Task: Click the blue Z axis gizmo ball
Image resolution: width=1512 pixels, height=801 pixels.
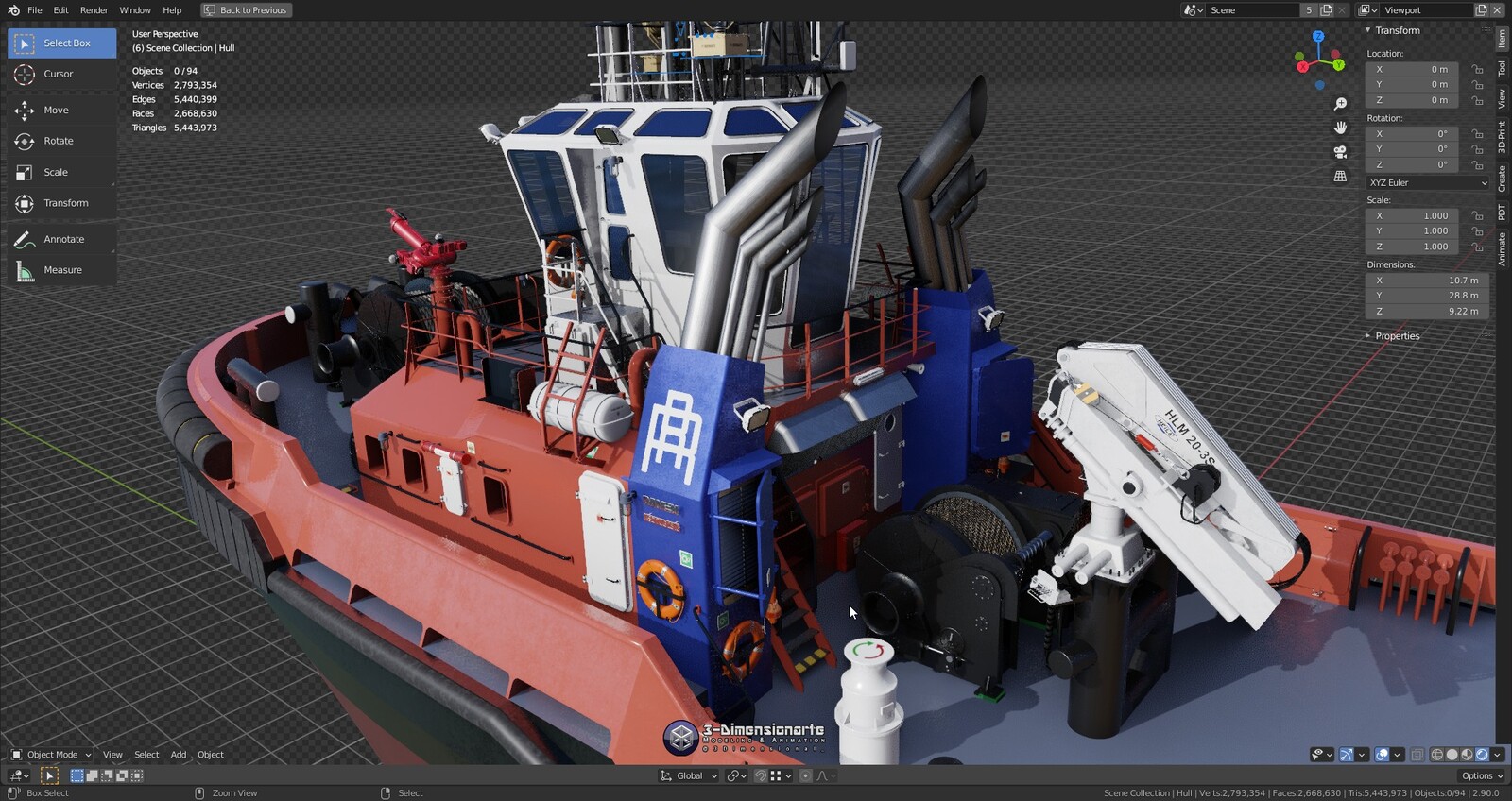Action: click(1318, 37)
